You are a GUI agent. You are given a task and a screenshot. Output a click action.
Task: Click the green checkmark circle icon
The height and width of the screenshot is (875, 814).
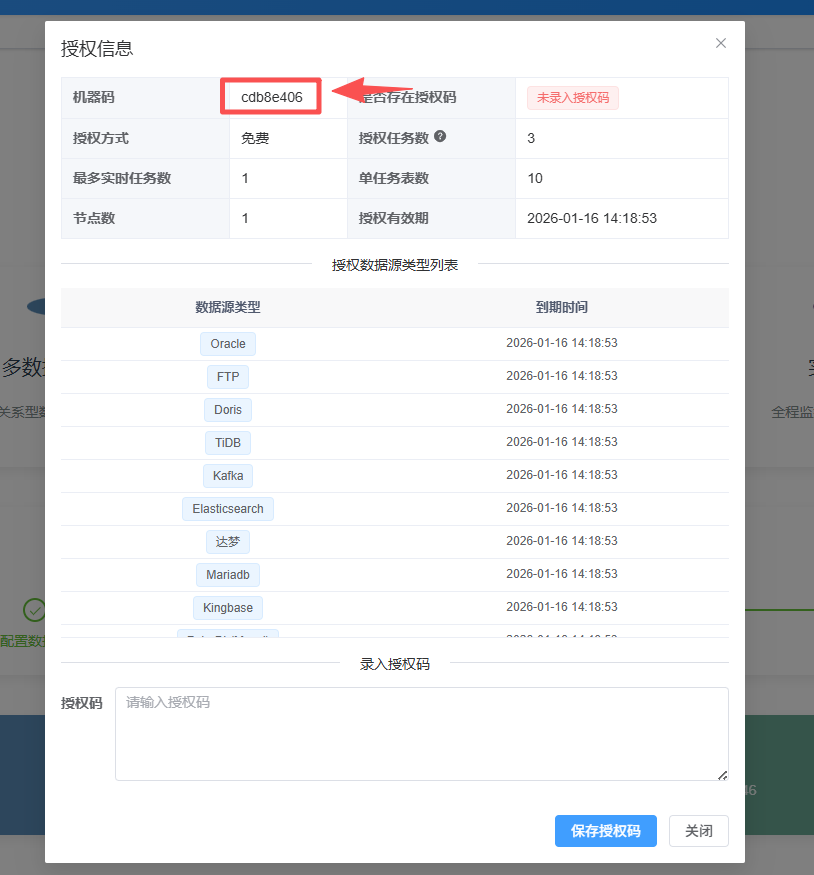35,609
